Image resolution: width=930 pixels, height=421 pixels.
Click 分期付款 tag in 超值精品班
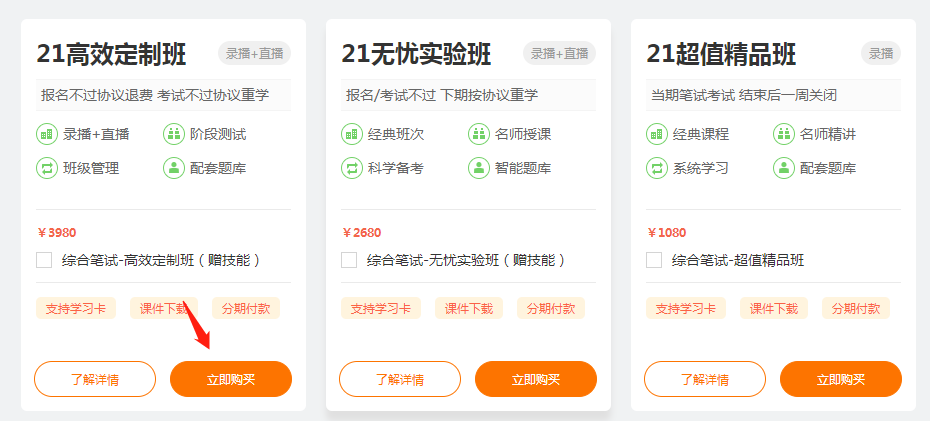coord(856,308)
